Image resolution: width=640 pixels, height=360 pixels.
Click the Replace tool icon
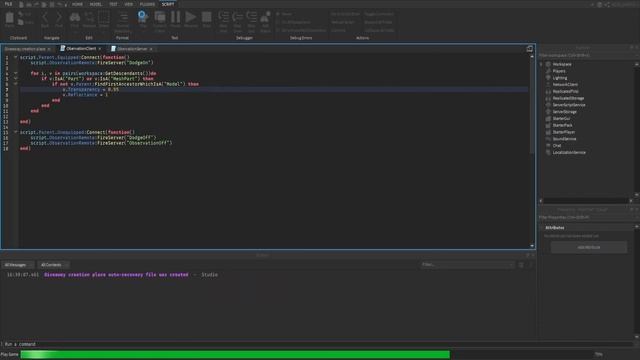89,18
